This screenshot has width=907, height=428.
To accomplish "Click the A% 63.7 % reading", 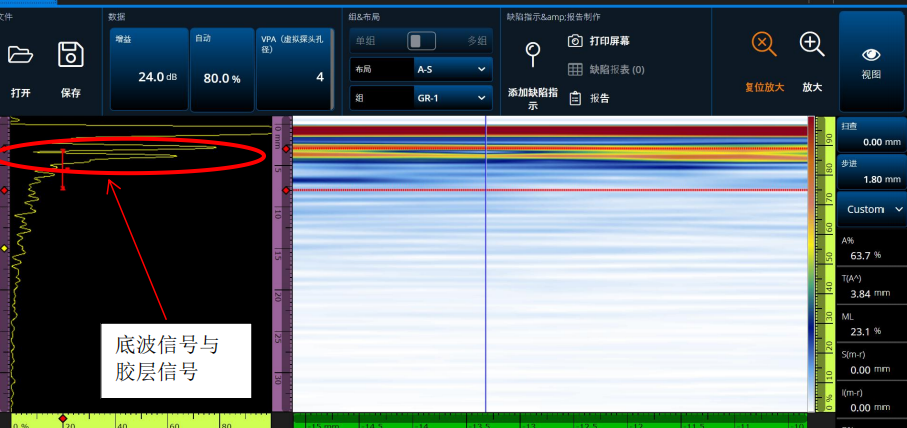I will tap(871, 248).
